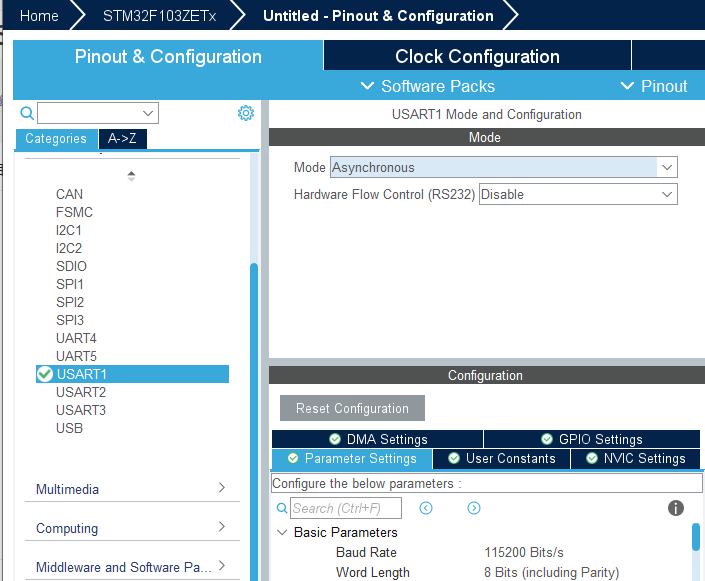Click the up/down collapse handle above CAN

(x=131, y=176)
